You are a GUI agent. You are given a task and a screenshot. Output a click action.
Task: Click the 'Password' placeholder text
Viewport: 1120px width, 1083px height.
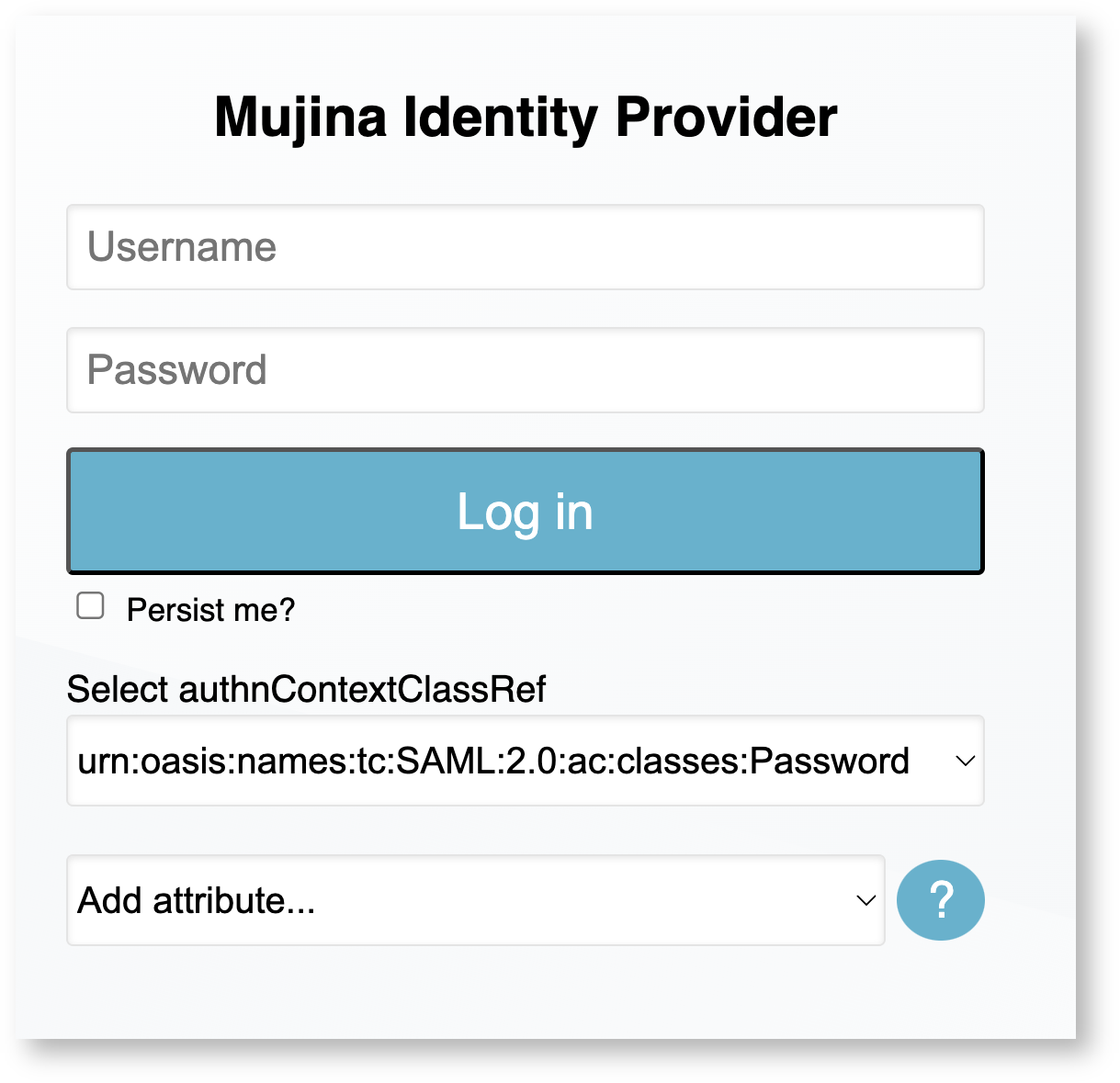coord(177,370)
